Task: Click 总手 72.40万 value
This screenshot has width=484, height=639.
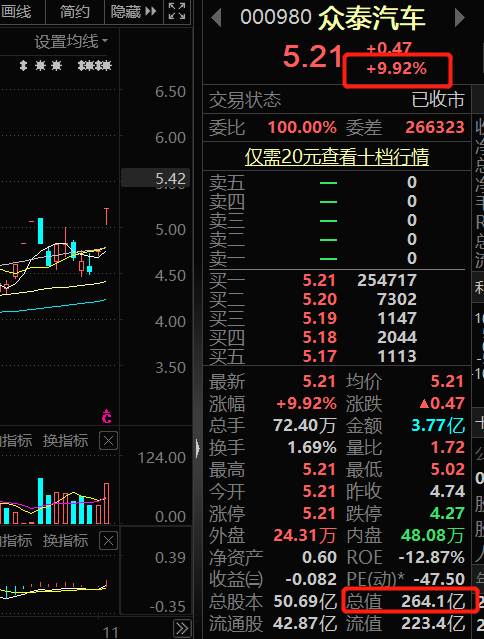Action: click(x=304, y=426)
